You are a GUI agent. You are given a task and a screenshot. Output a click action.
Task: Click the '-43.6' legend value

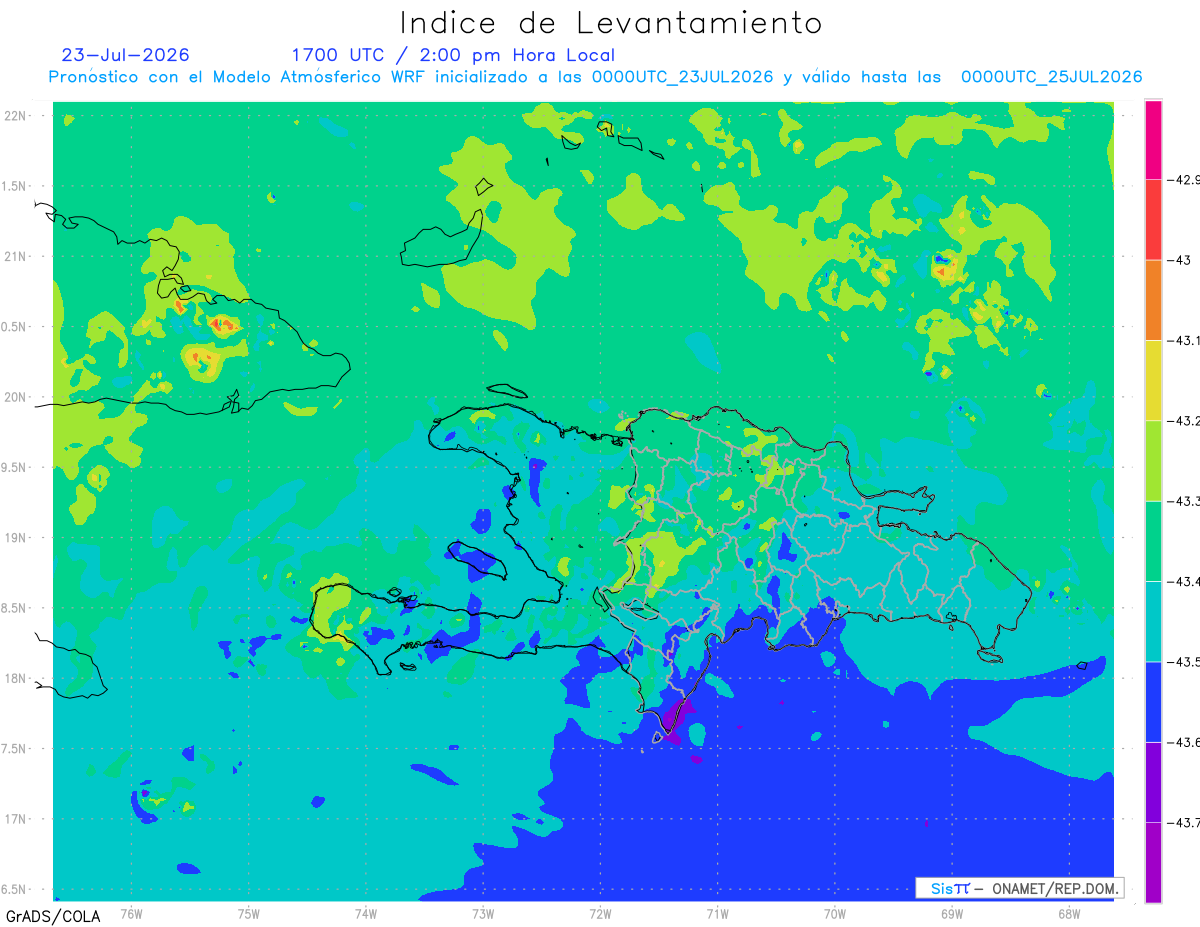click(x=1183, y=742)
